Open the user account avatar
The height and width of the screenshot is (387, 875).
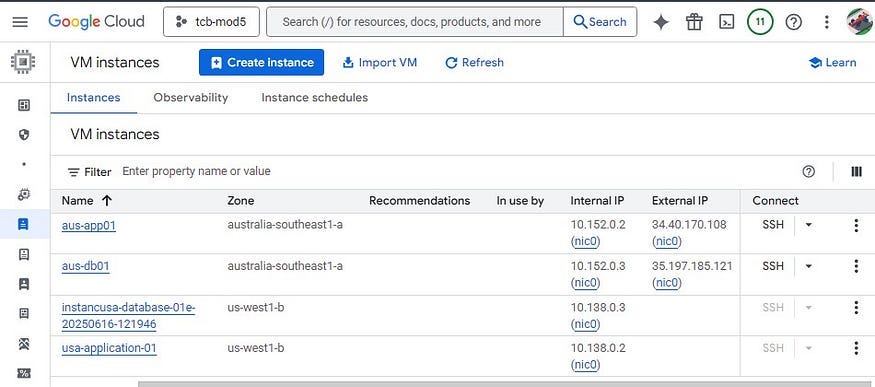[859, 22]
